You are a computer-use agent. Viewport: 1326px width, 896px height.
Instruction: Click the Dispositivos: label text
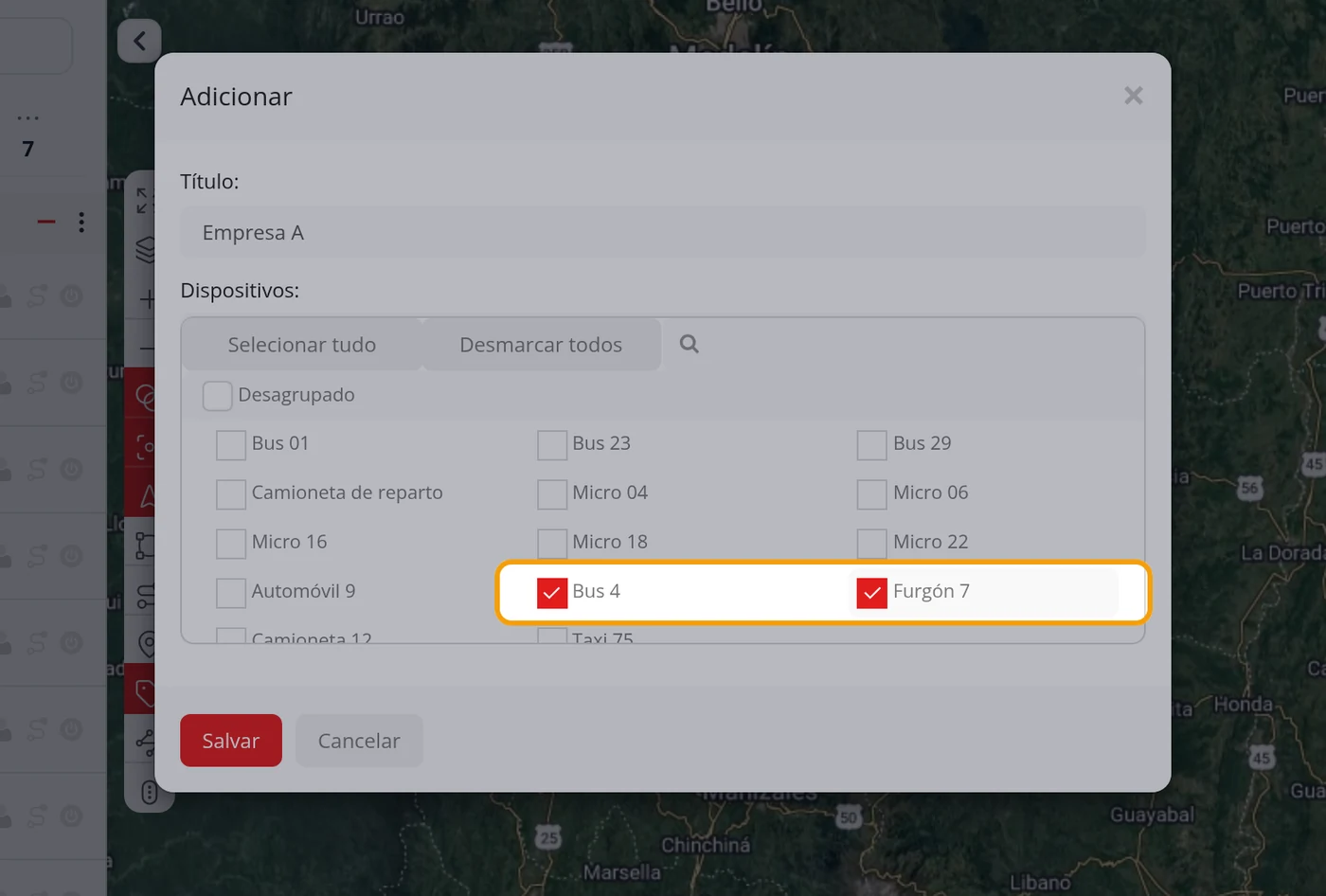click(240, 291)
